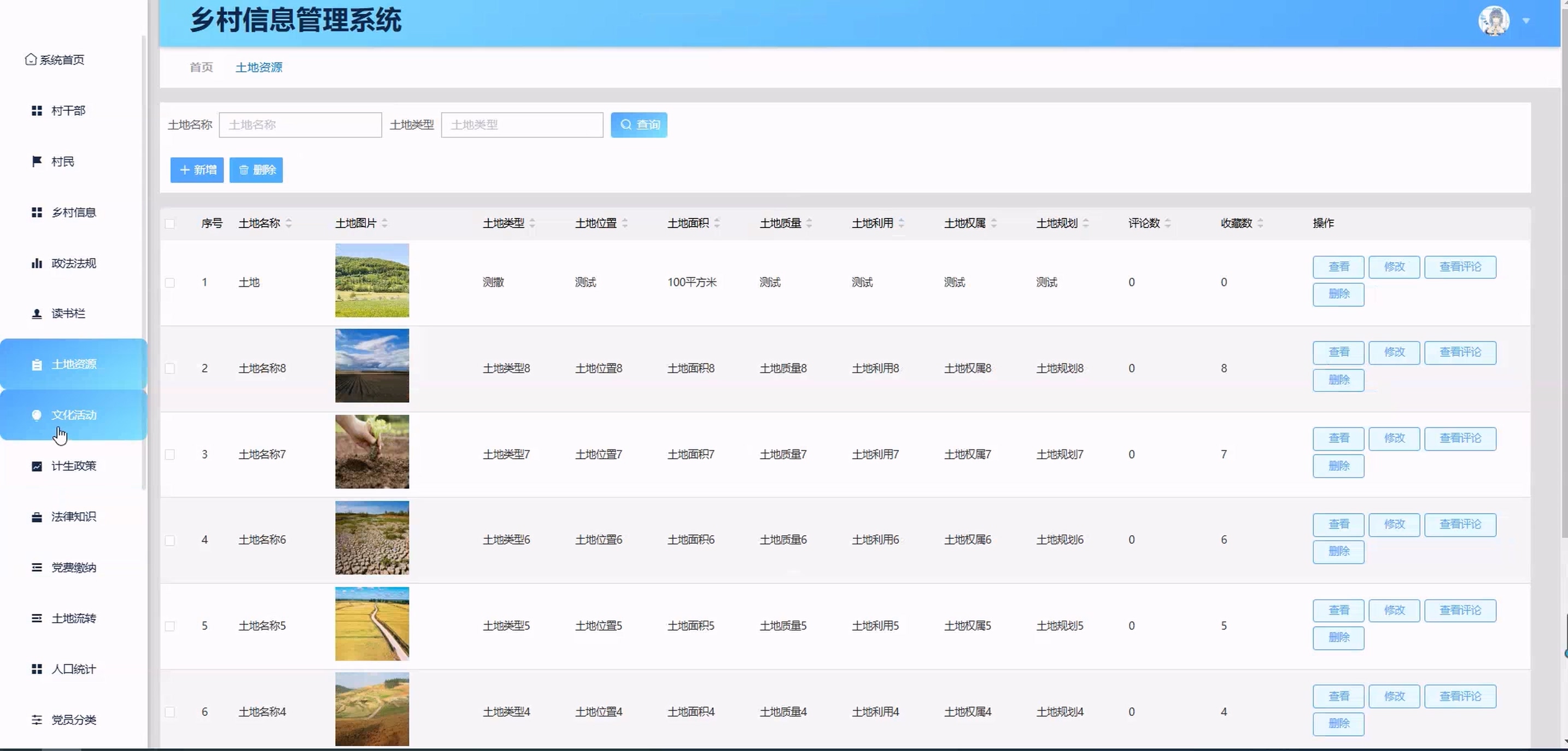
Task: Sort by the 土地面积 column arrows
Action: click(x=717, y=224)
